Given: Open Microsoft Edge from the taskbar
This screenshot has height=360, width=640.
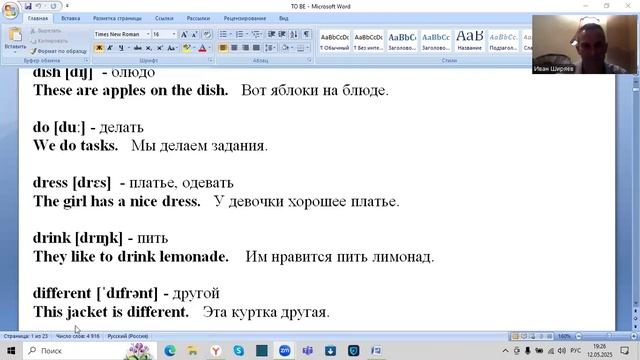Looking at the screenshot, I should pos(170,350).
